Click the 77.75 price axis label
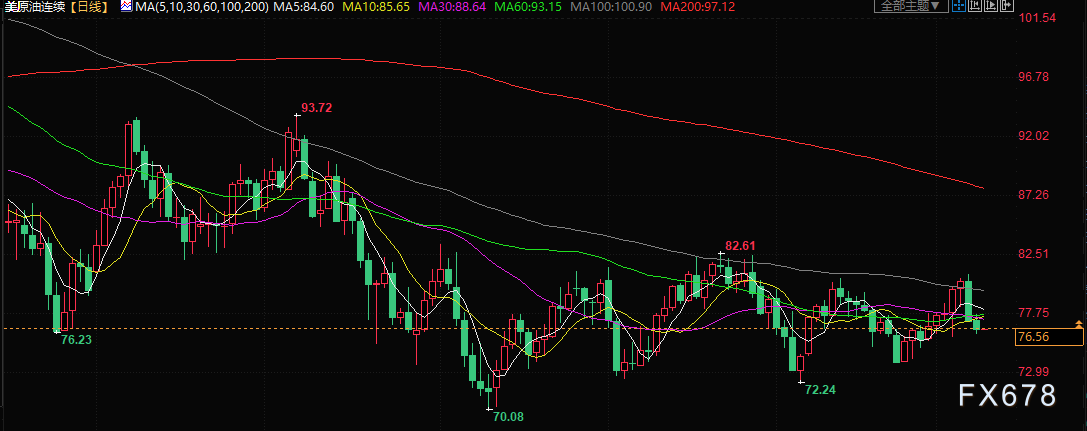Image resolution: width=1087 pixels, height=431 pixels. pyautogui.click(x=1035, y=313)
